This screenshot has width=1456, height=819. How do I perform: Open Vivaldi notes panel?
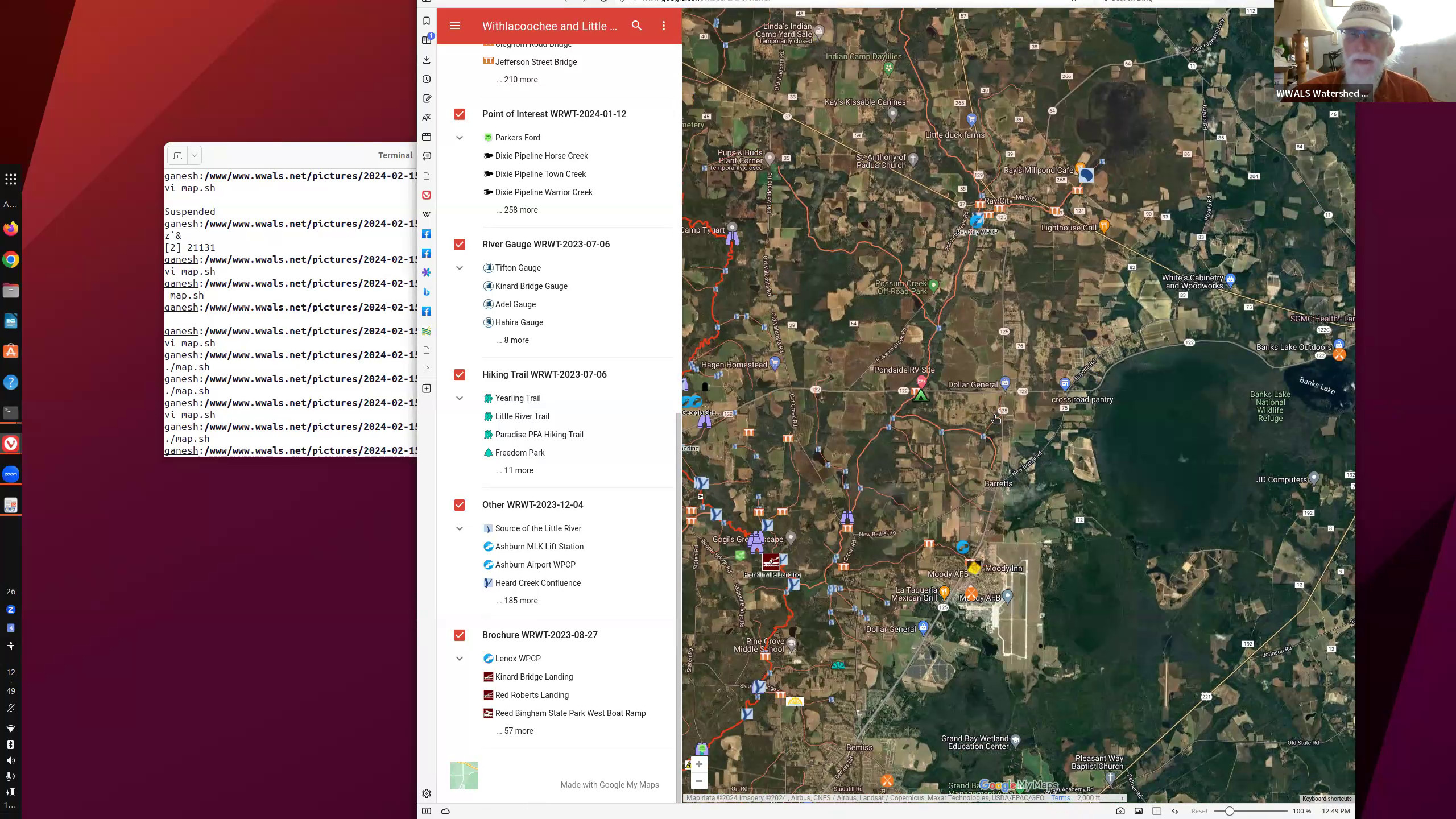tap(427, 98)
